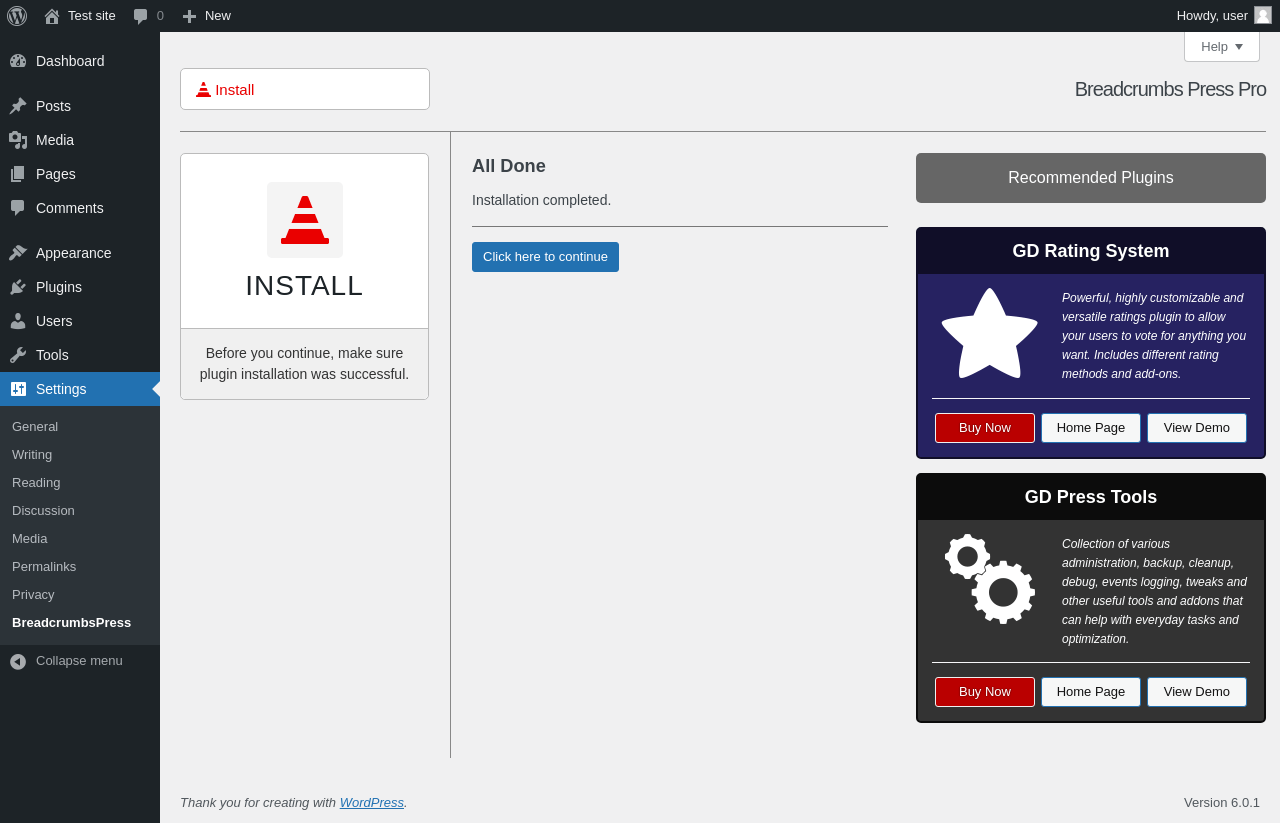
Task: Open General settings submenu
Action: [x=80, y=427]
